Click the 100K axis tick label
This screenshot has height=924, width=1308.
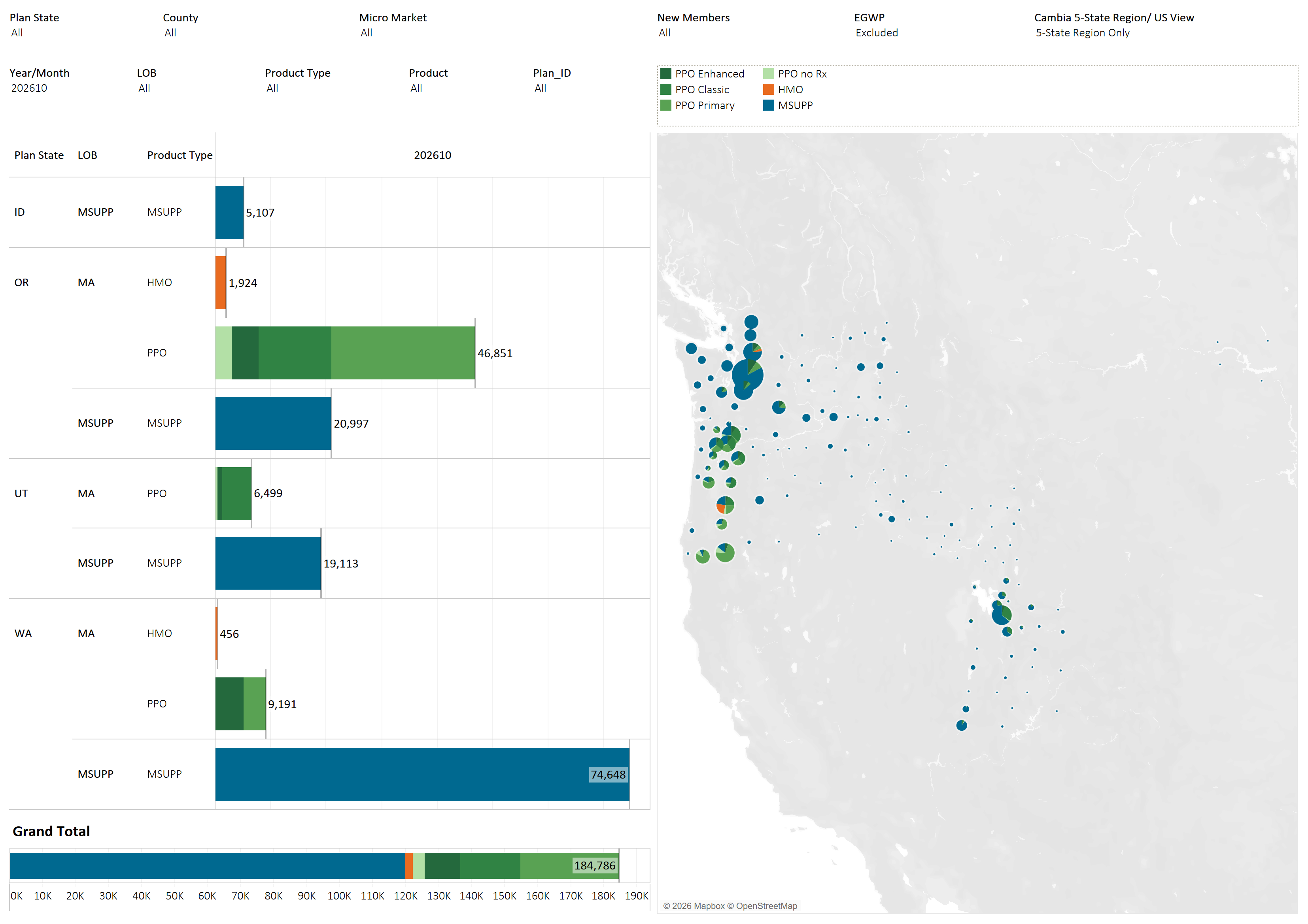coord(339,896)
